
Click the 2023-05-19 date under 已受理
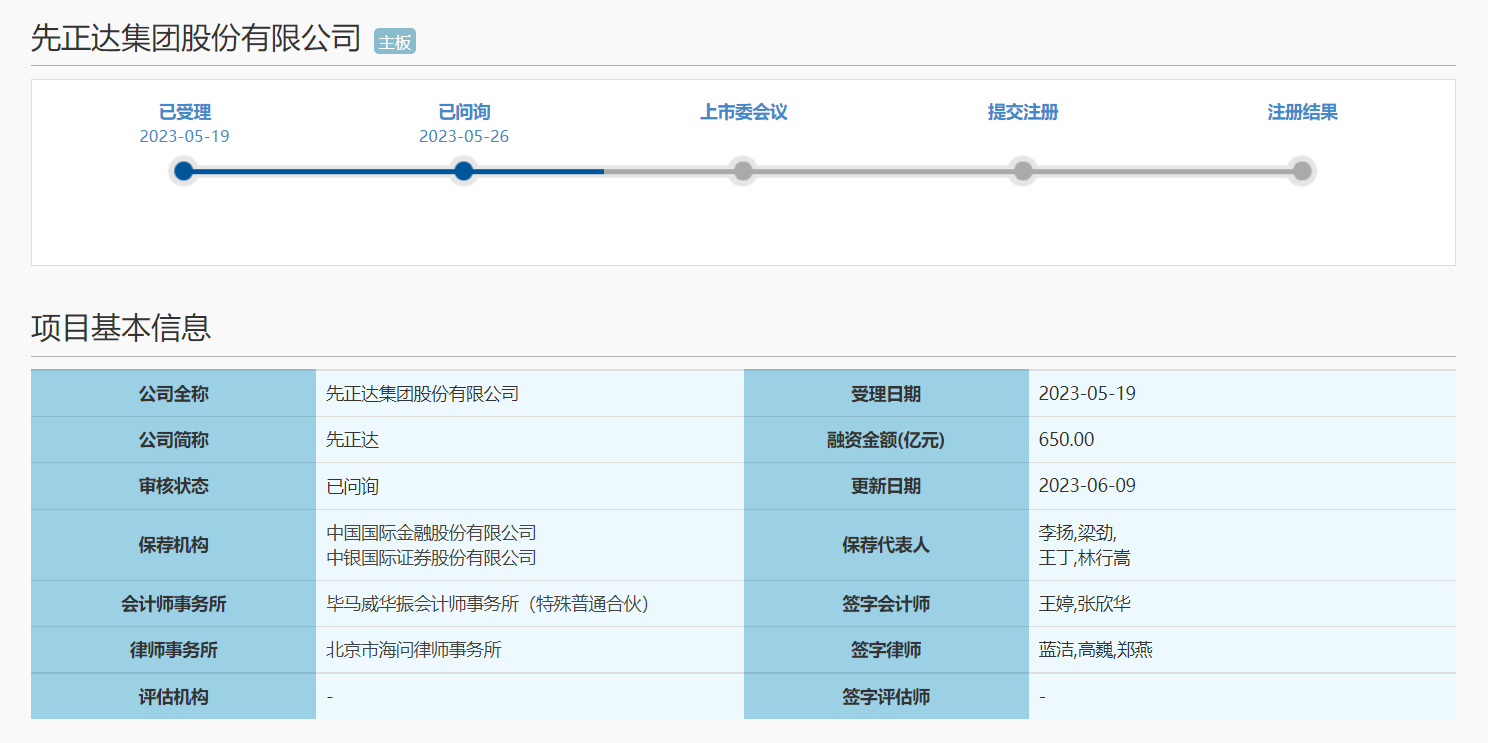point(185,136)
